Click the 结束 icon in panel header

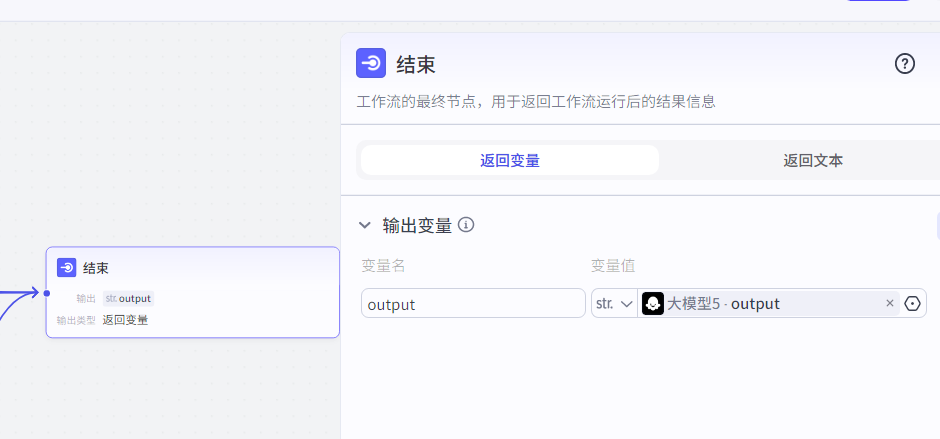point(371,63)
